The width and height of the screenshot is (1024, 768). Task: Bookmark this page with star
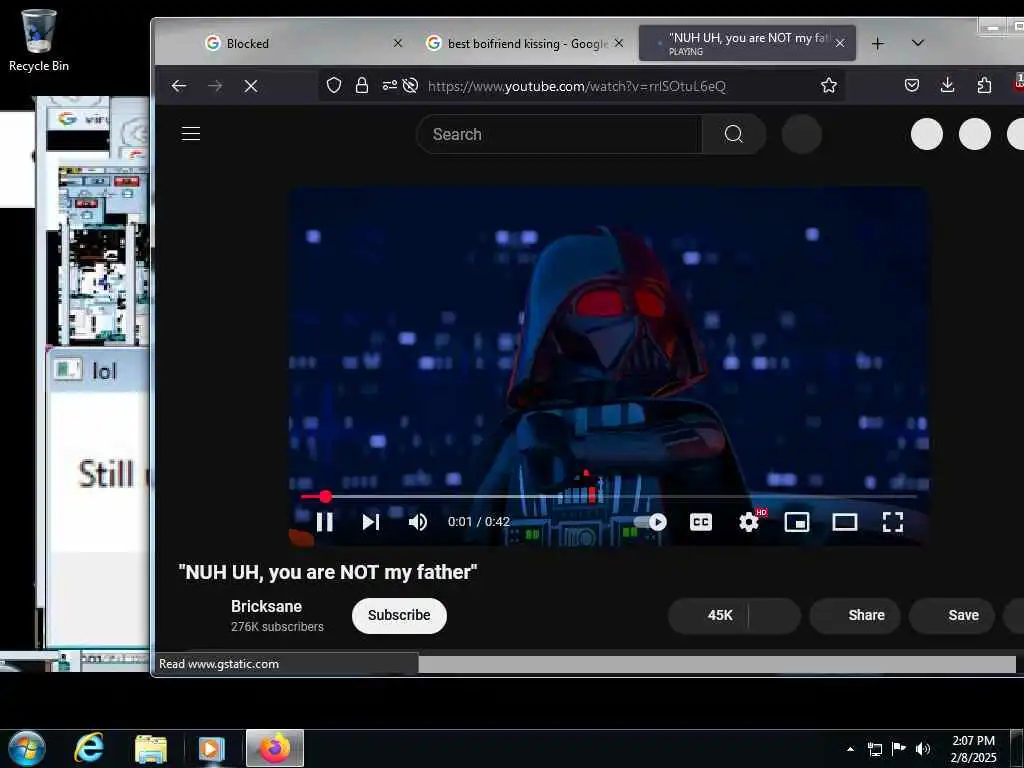click(829, 86)
